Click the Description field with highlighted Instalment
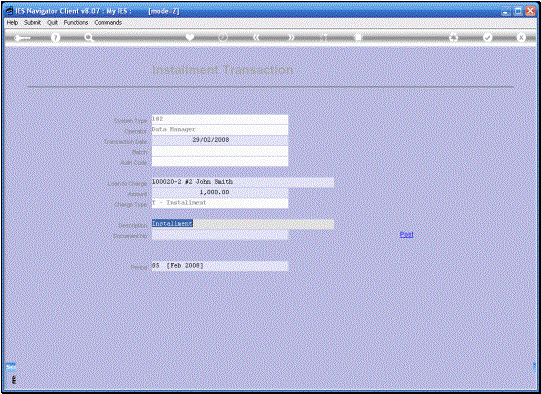This screenshot has width=541, height=394. [243, 224]
